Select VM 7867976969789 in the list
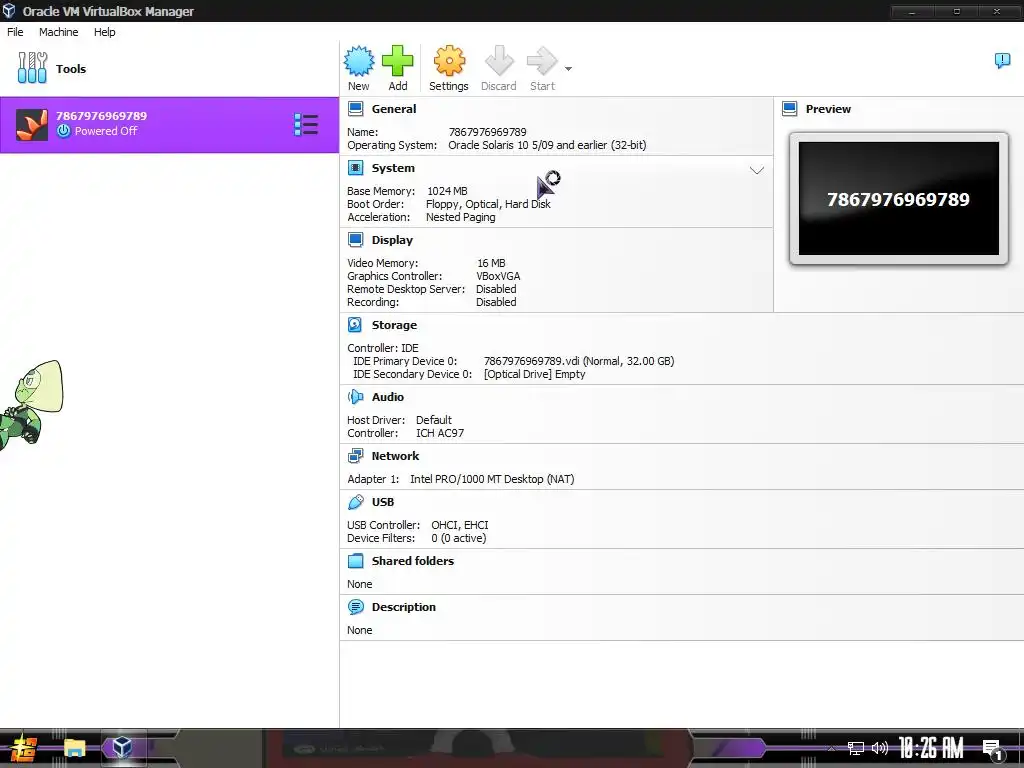The width and height of the screenshot is (1024, 768). point(169,125)
